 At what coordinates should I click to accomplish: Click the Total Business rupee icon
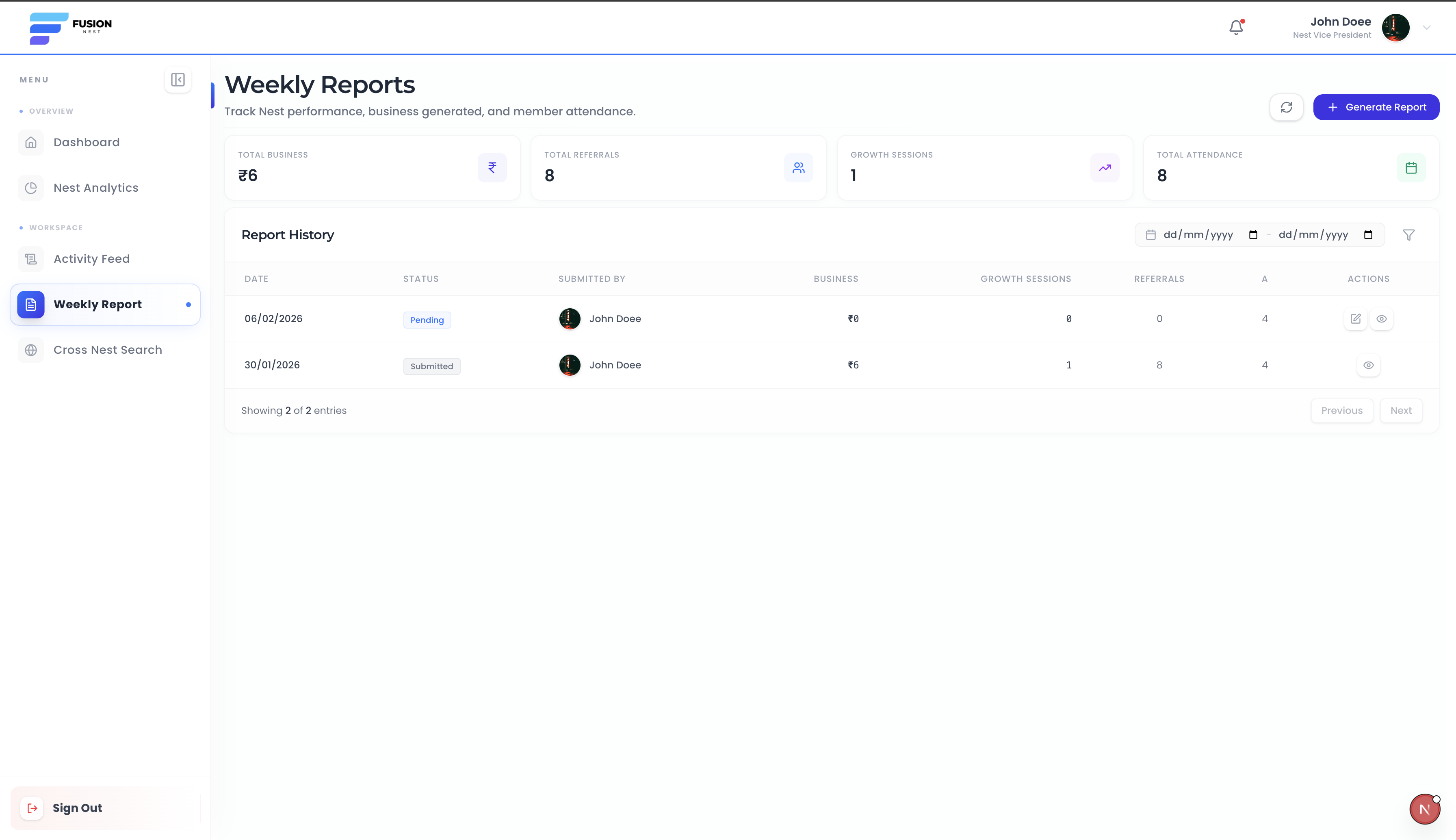coord(492,167)
